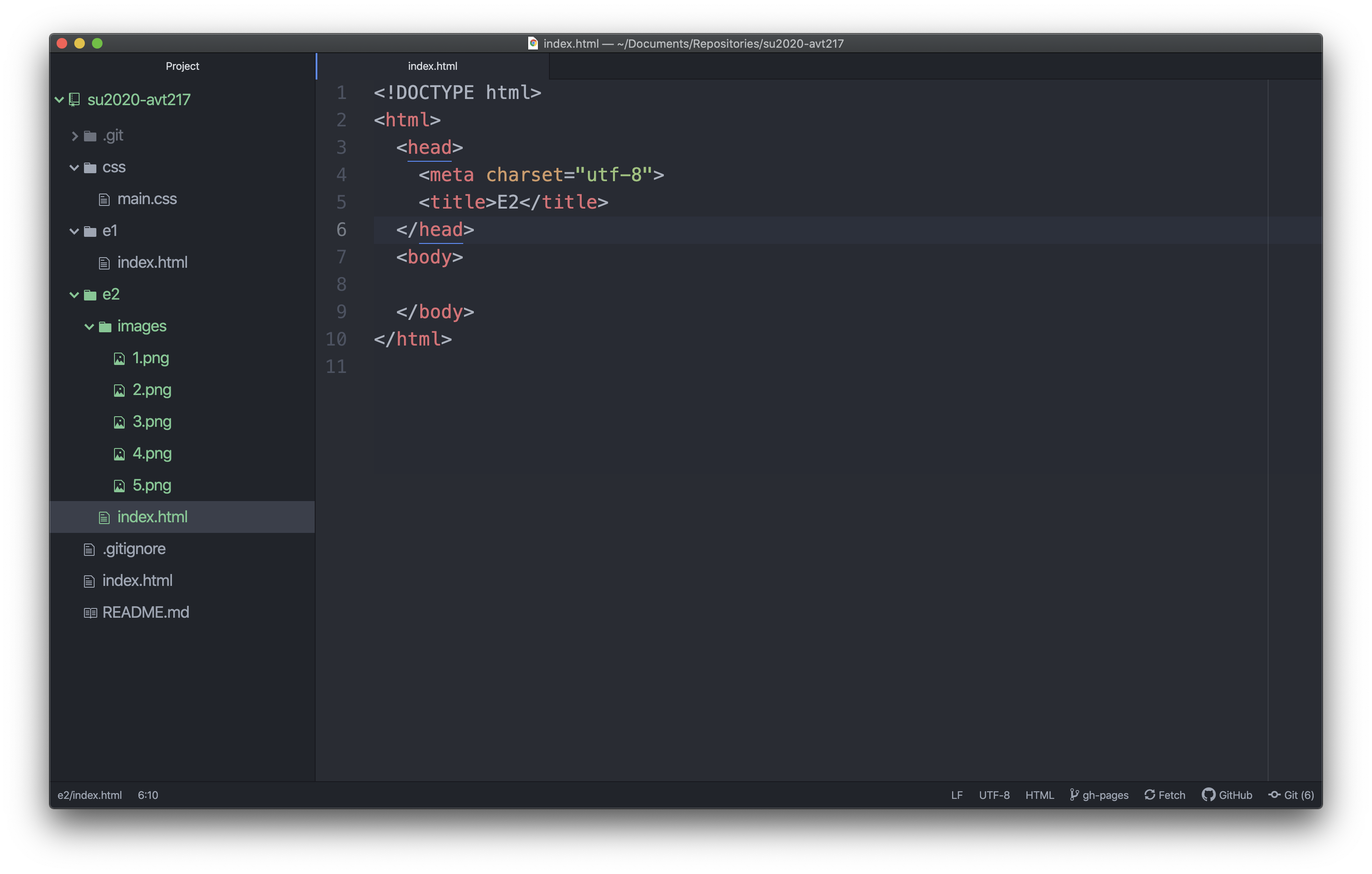
Task: Collapse the e2 folder chevron
Action: tap(74, 295)
